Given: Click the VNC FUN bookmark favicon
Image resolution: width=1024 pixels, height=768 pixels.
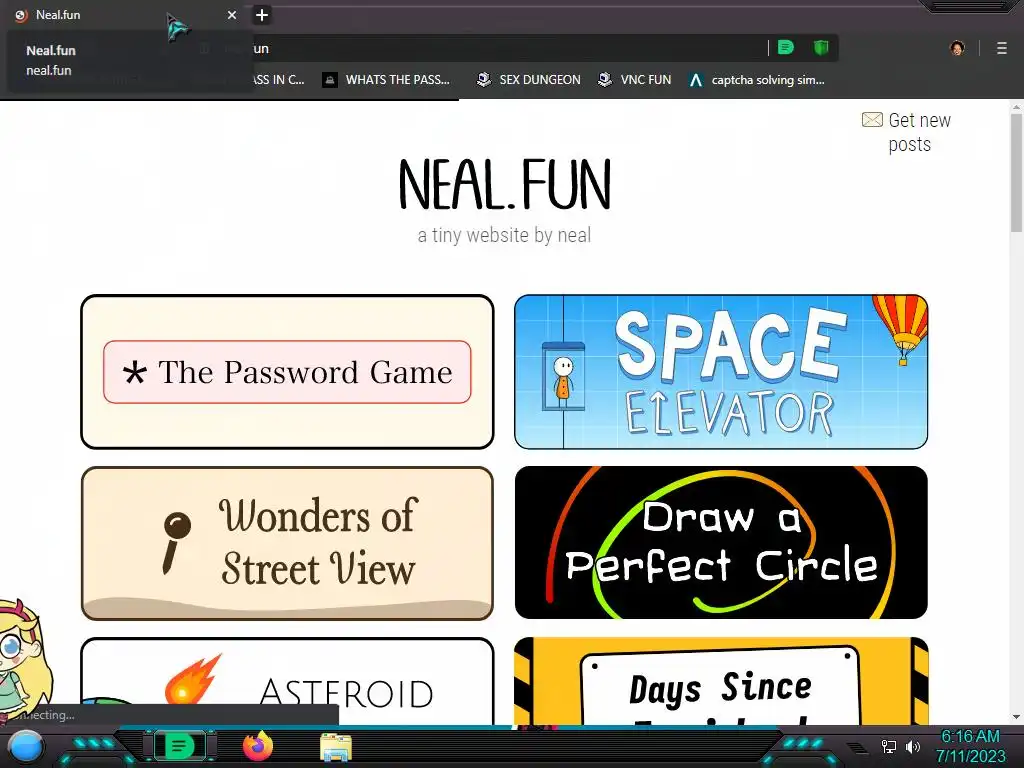Looking at the screenshot, I should click(605, 80).
